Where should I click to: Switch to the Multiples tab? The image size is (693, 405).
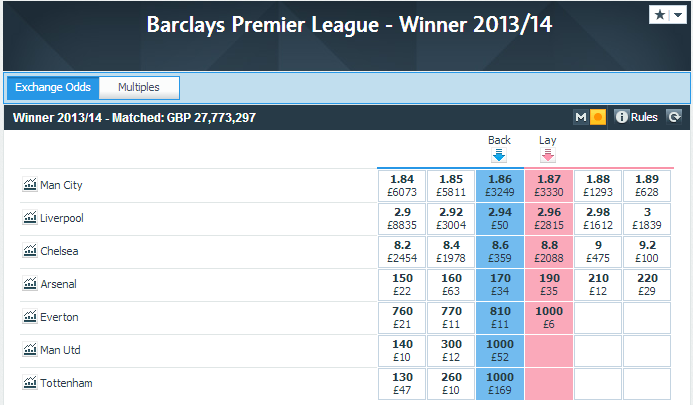pos(139,87)
